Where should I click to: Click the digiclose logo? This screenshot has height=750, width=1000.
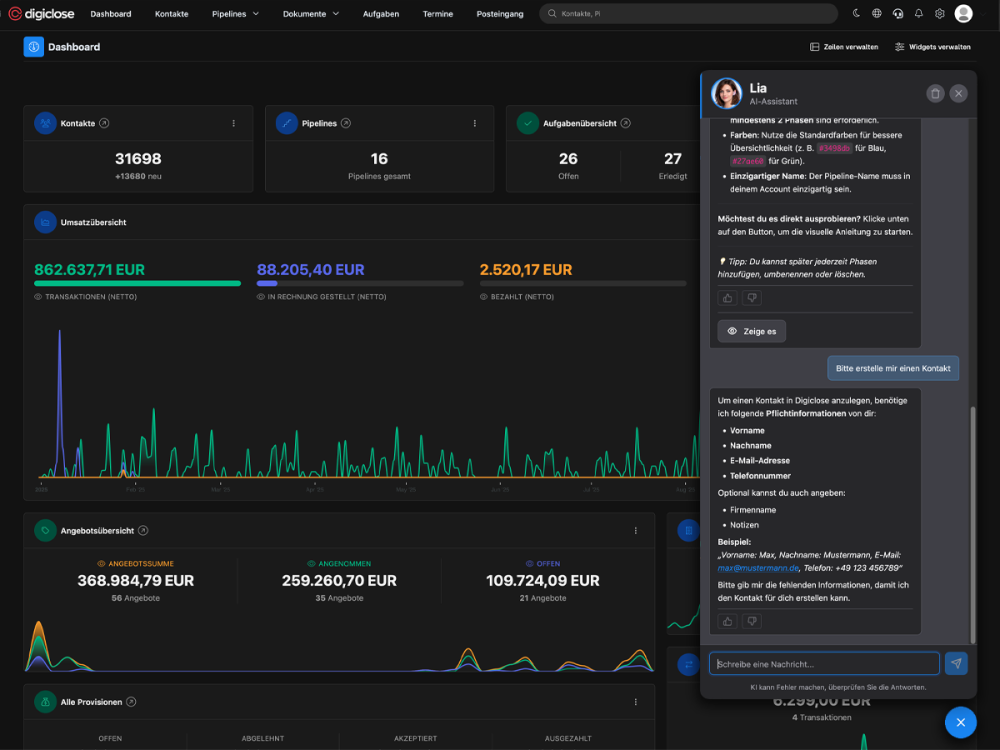click(41, 13)
